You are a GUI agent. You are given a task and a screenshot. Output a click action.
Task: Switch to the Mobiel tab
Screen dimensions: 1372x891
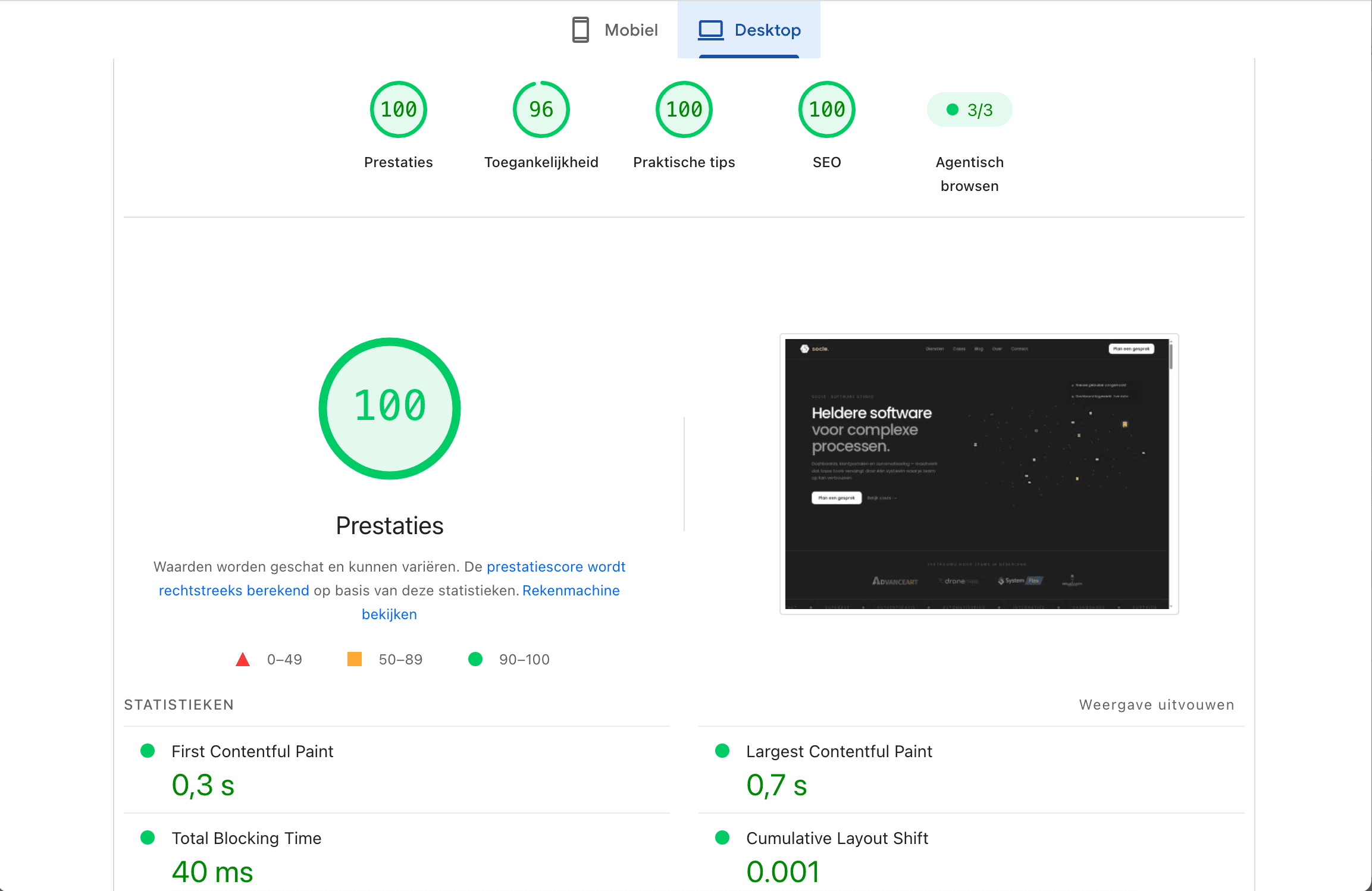615,30
